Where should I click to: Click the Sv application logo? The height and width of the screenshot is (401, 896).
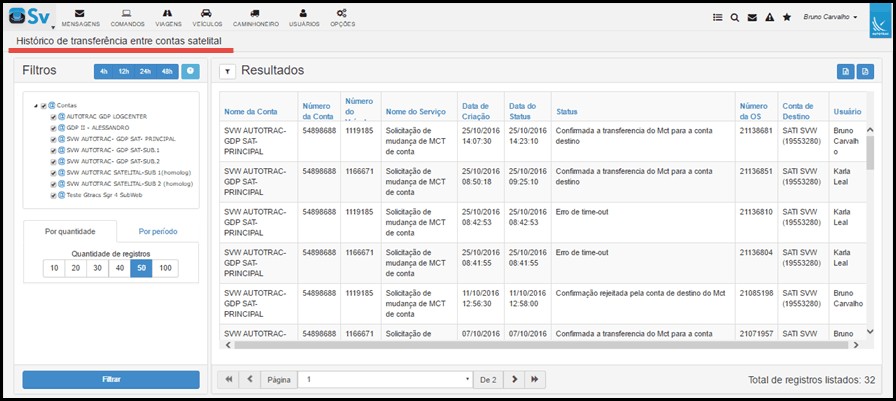[30, 17]
